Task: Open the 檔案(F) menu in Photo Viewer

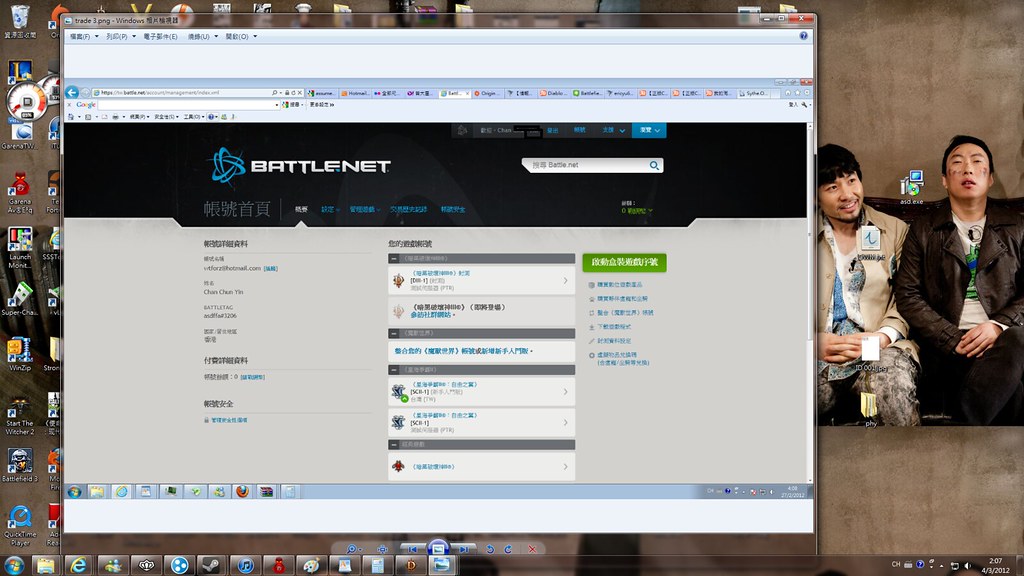Action: (84, 37)
